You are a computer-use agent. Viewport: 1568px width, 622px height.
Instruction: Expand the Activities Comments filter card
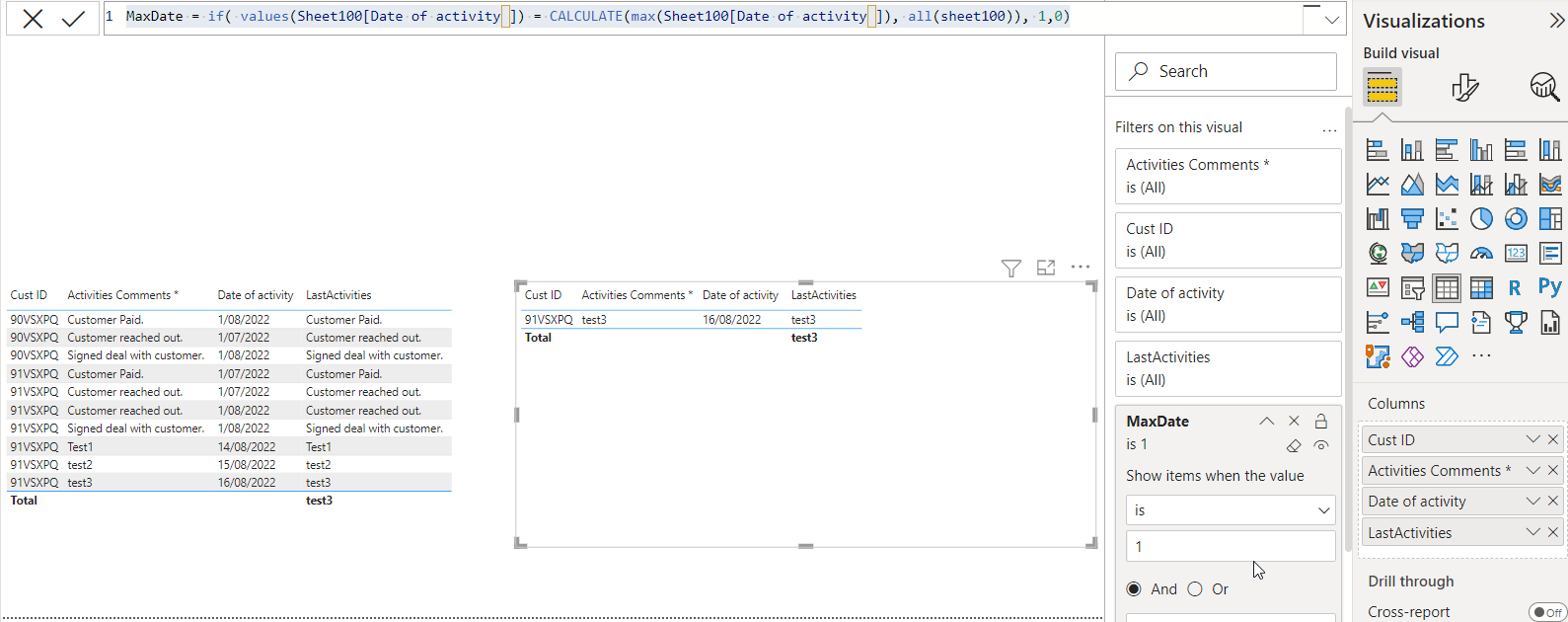point(1228,176)
